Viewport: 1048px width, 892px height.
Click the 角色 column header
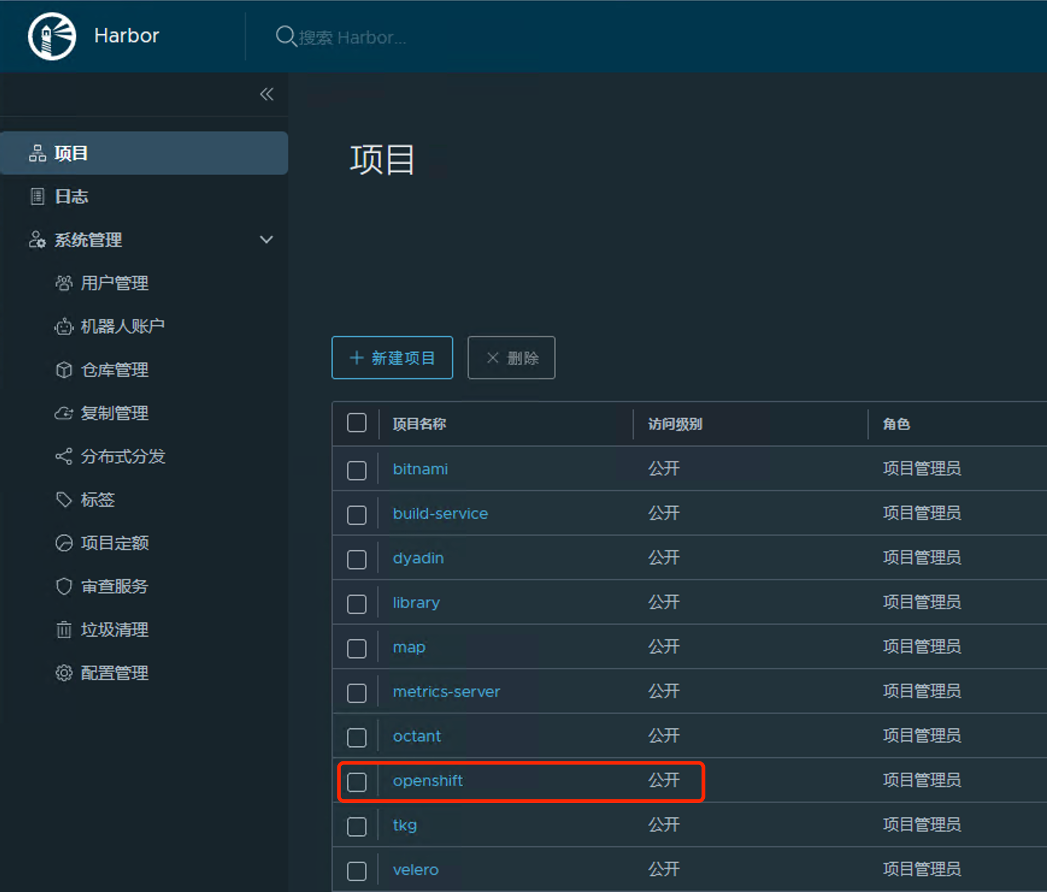point(896,424)
